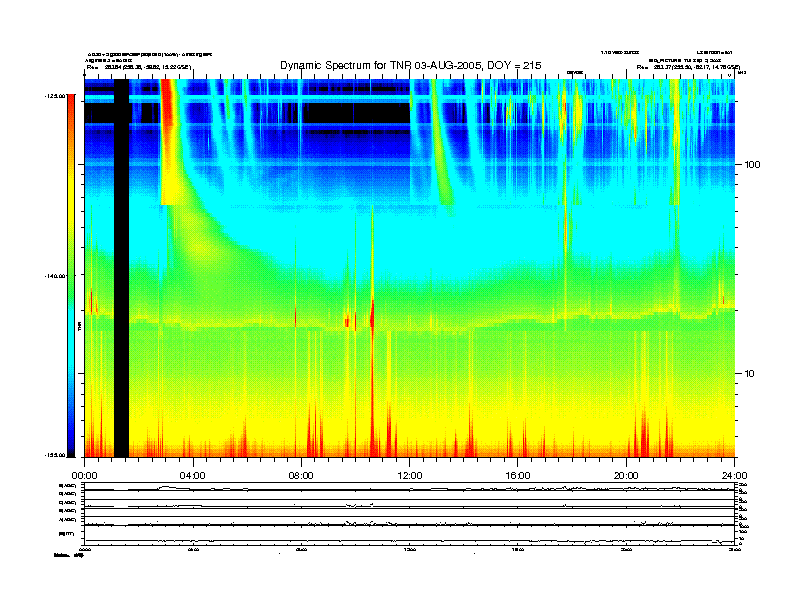792x612 pixels.
Task: Click the "-155.00" color scale label
Action: coord(55,455)
